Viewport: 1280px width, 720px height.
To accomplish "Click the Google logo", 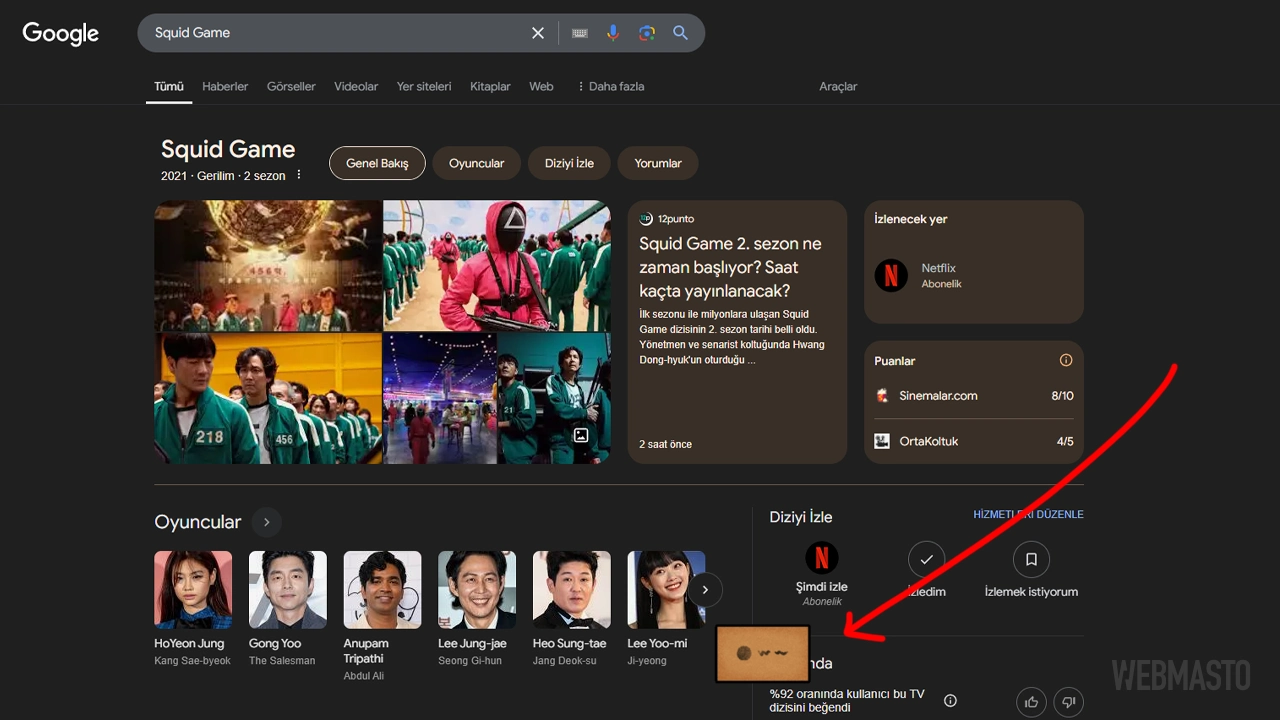I will click(61, 33).
